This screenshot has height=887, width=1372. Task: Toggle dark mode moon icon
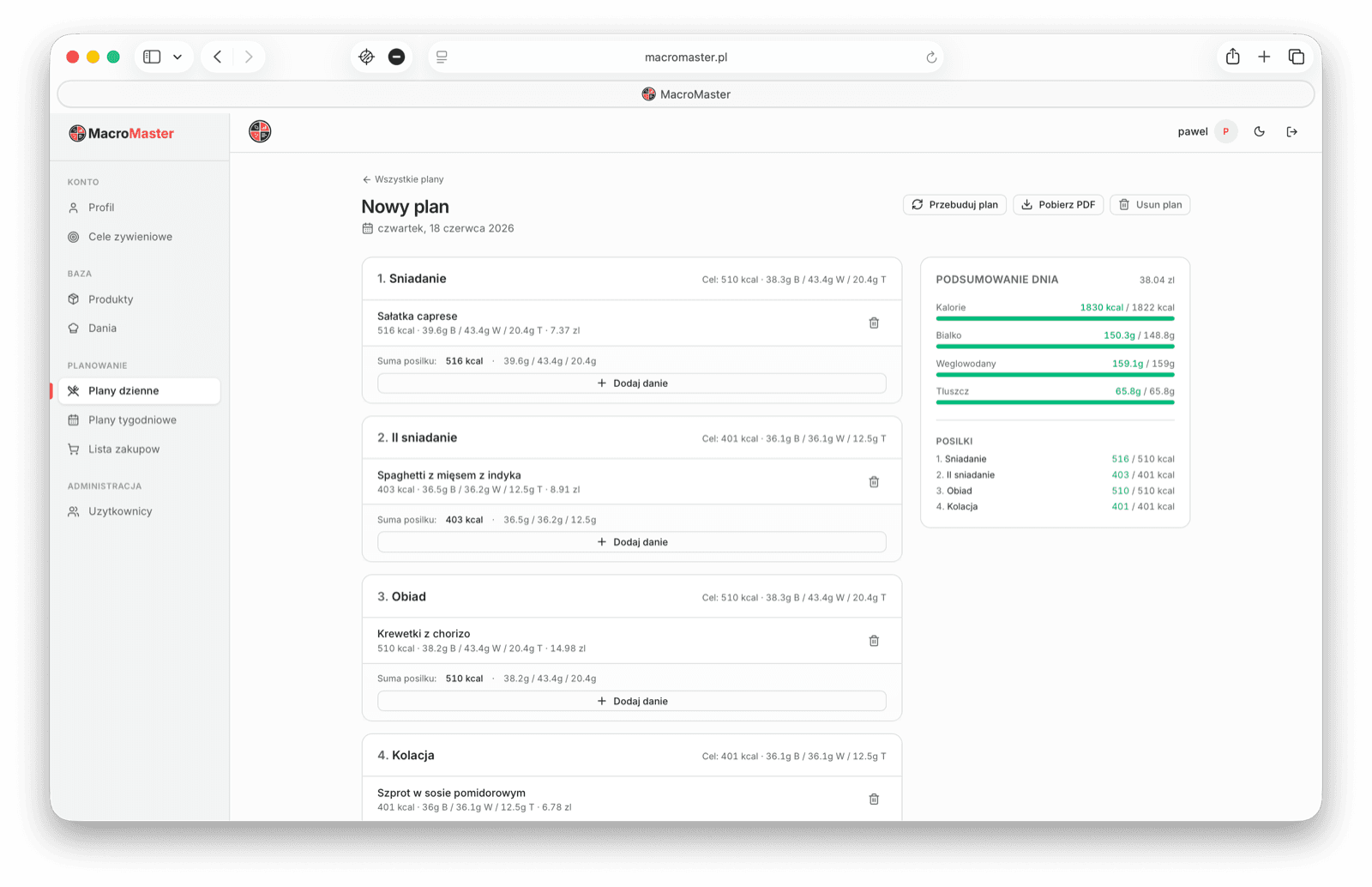[x=1259, y=131]
